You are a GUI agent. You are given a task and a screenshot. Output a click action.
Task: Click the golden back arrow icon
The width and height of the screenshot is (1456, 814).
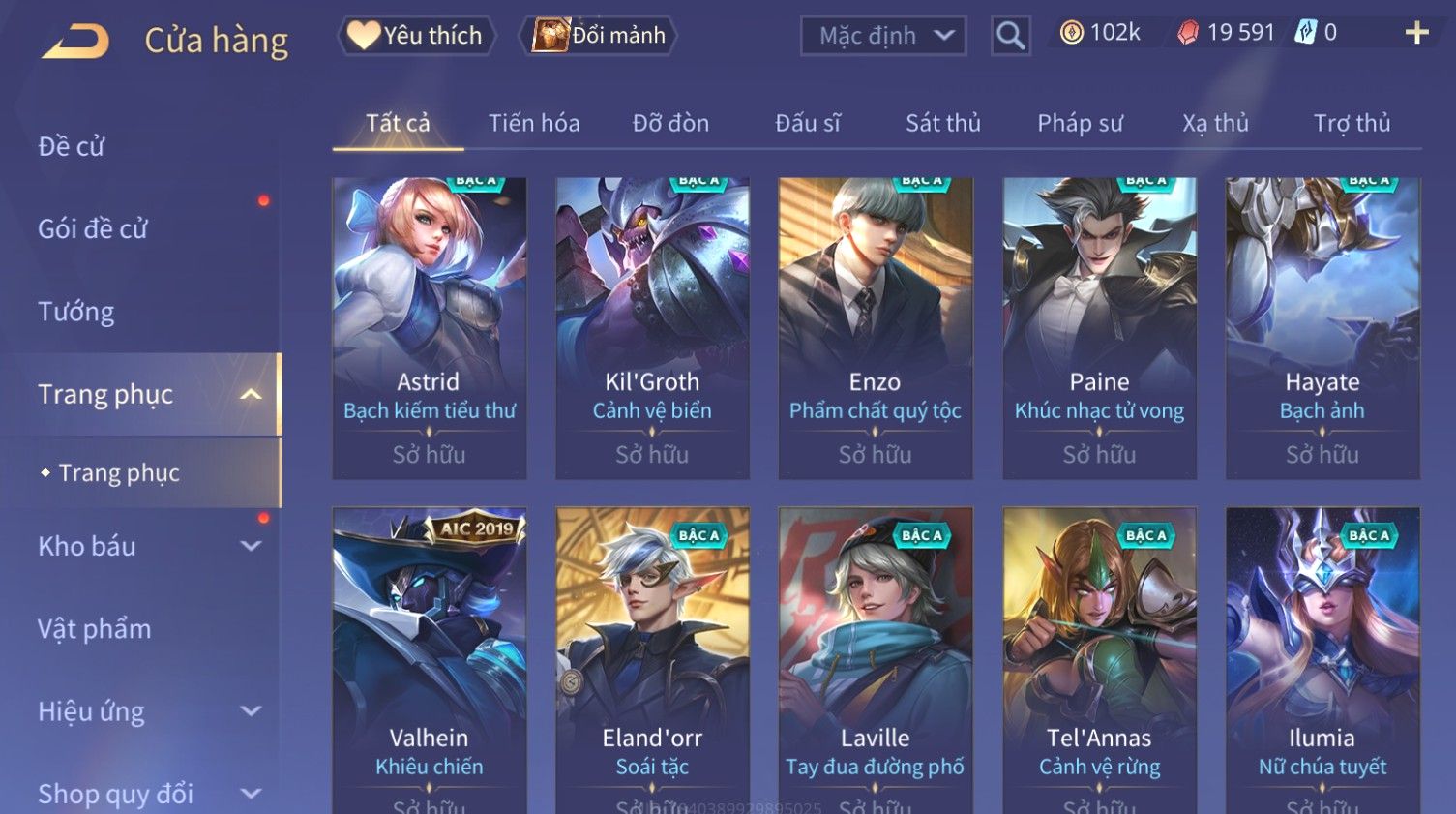pyautogui.click(x=75, y=42)
